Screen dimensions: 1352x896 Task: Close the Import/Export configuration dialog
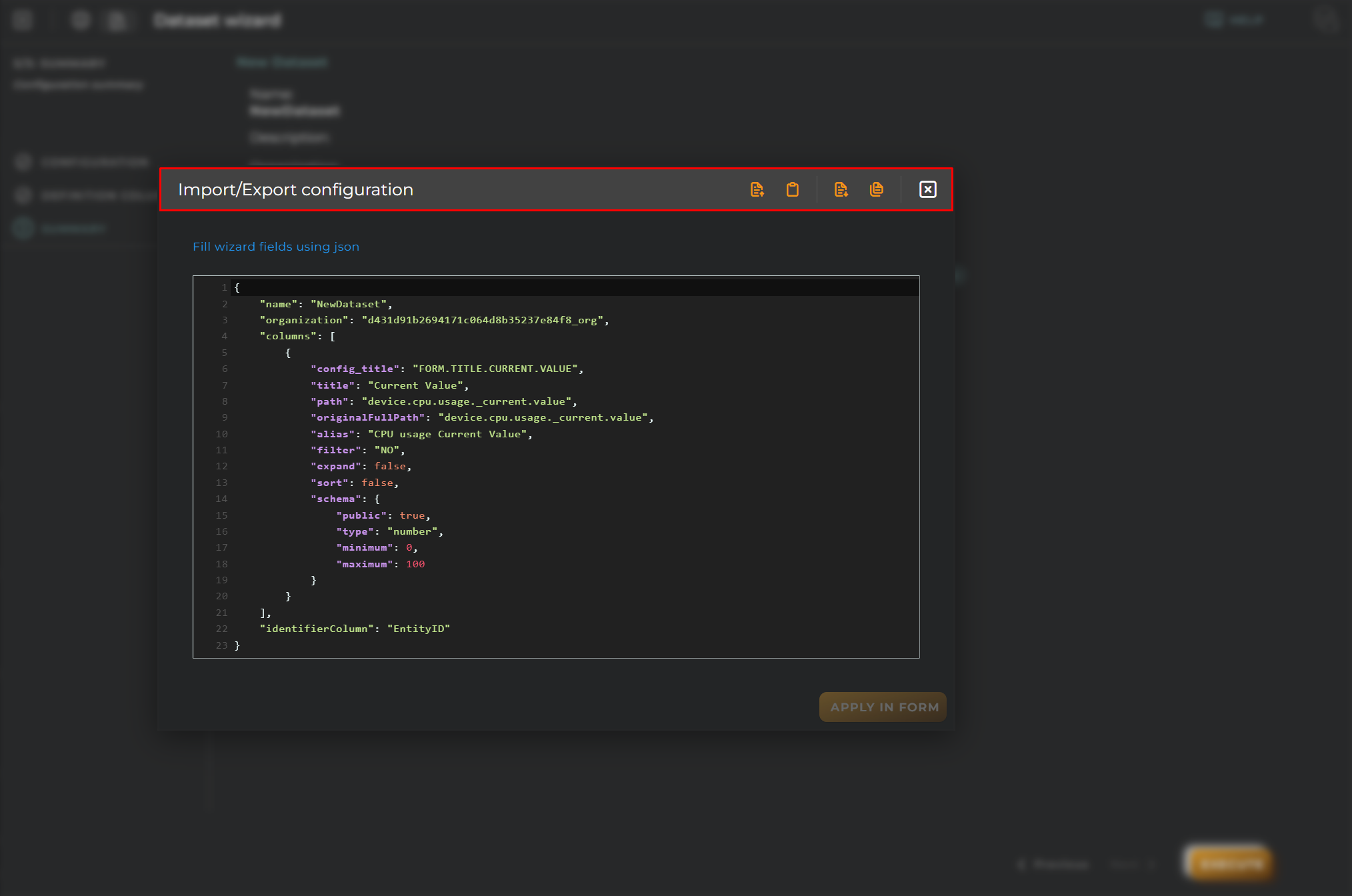click(x=927, y=190)
